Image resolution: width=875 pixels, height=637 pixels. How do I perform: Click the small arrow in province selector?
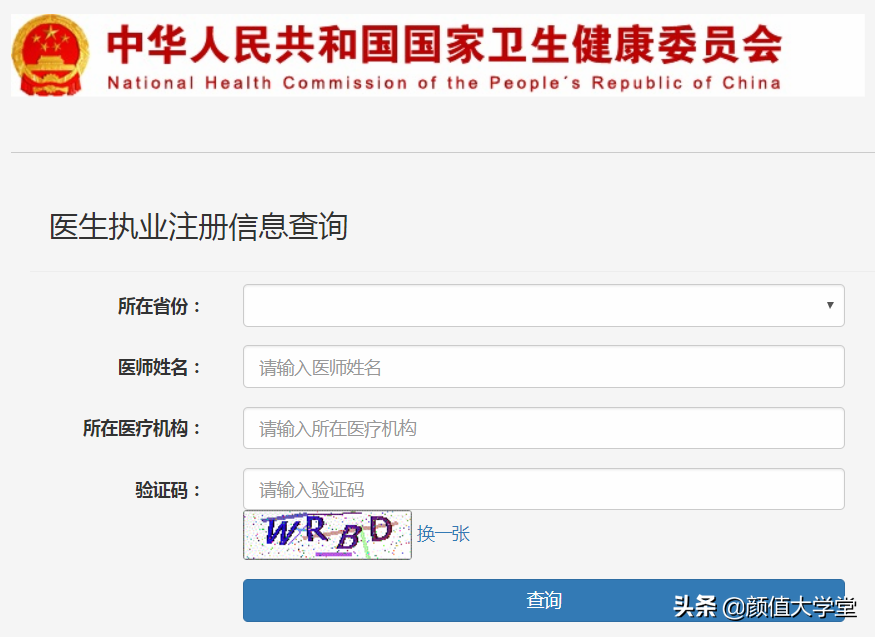point(830,305)
